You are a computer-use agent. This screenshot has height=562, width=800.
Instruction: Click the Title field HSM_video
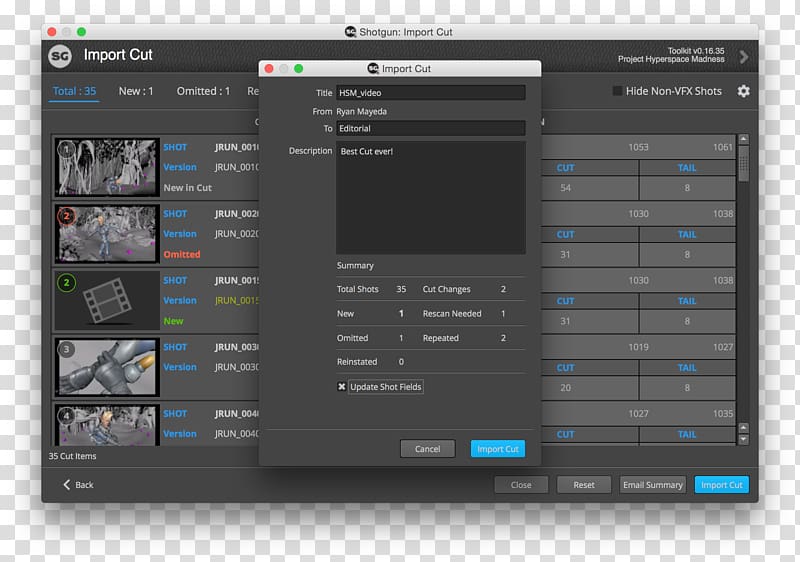coord(431,93)
